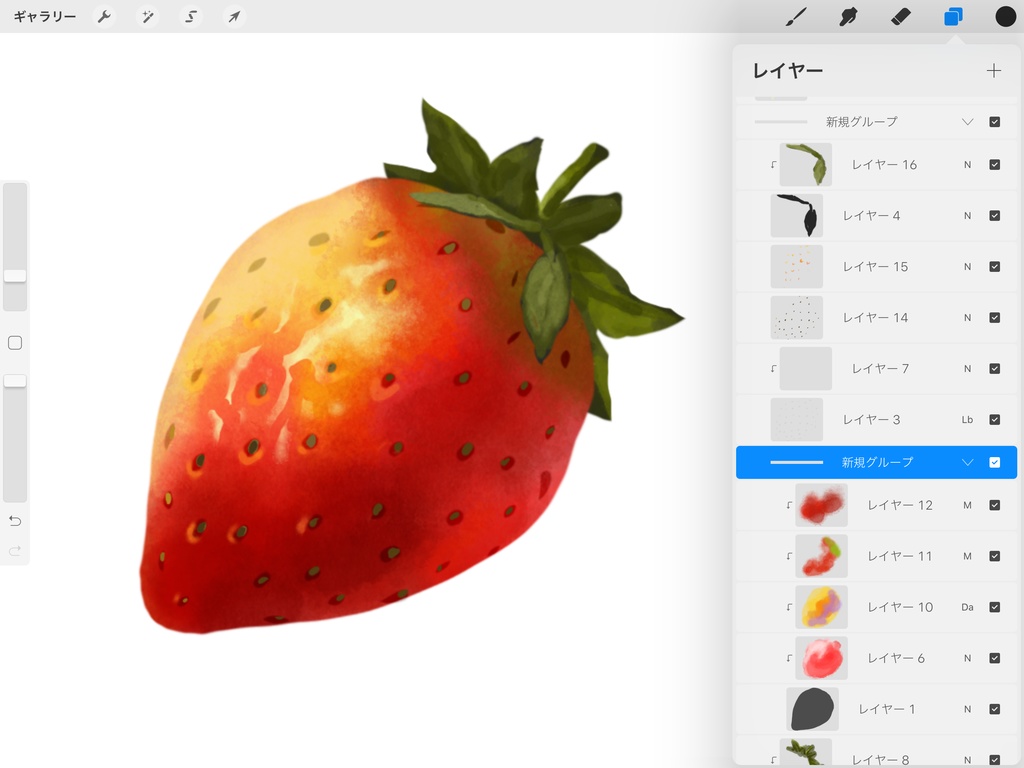Open blend mode N for レイヤー 7

point(967,369)
